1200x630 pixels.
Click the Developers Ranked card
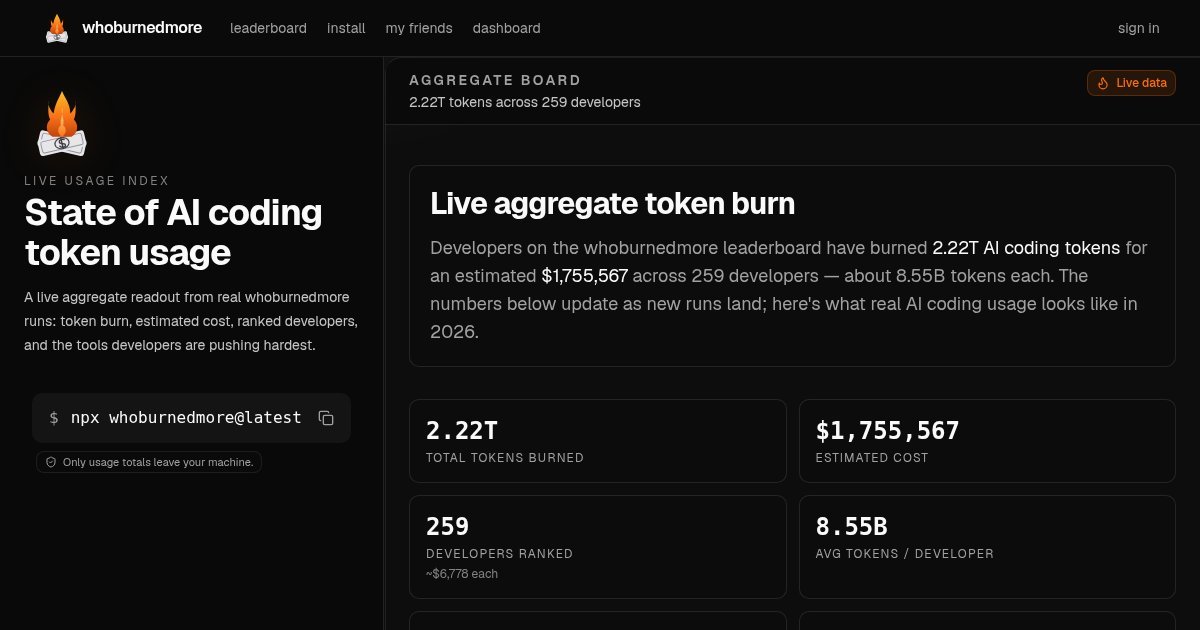pos(598,547)
